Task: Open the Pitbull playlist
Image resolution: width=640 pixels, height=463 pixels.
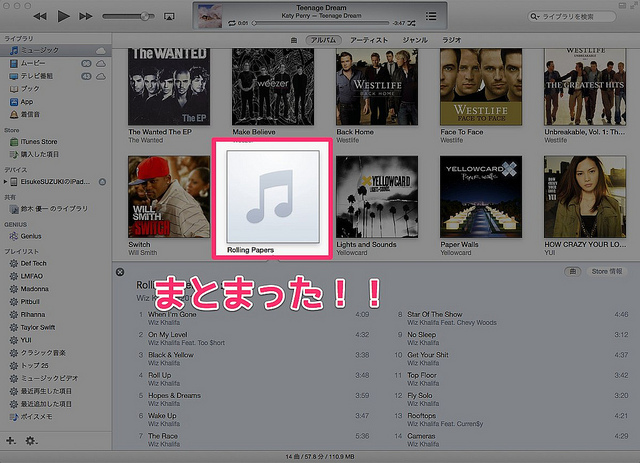Action: (56, 302)
